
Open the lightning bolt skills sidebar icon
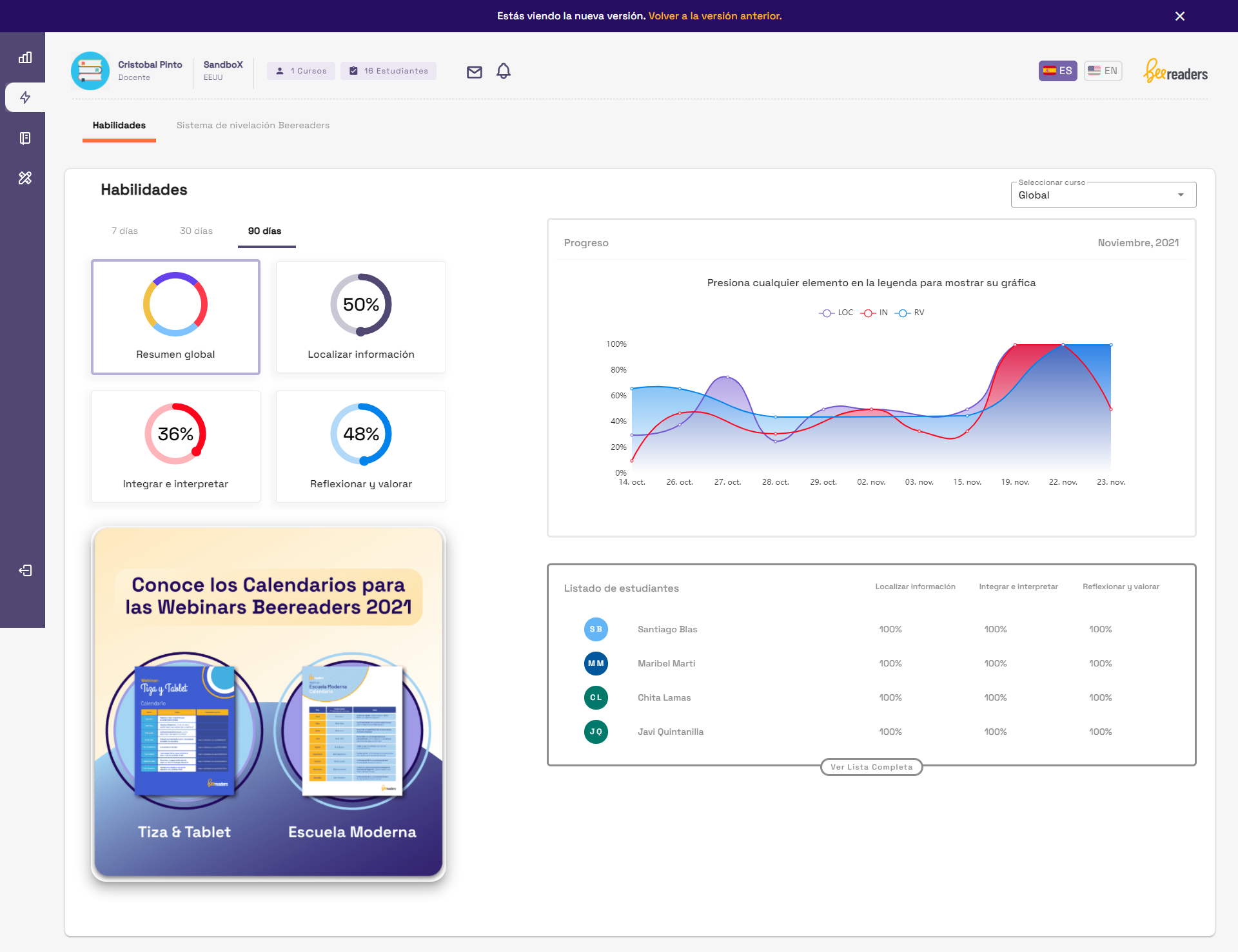click(25, 97)
